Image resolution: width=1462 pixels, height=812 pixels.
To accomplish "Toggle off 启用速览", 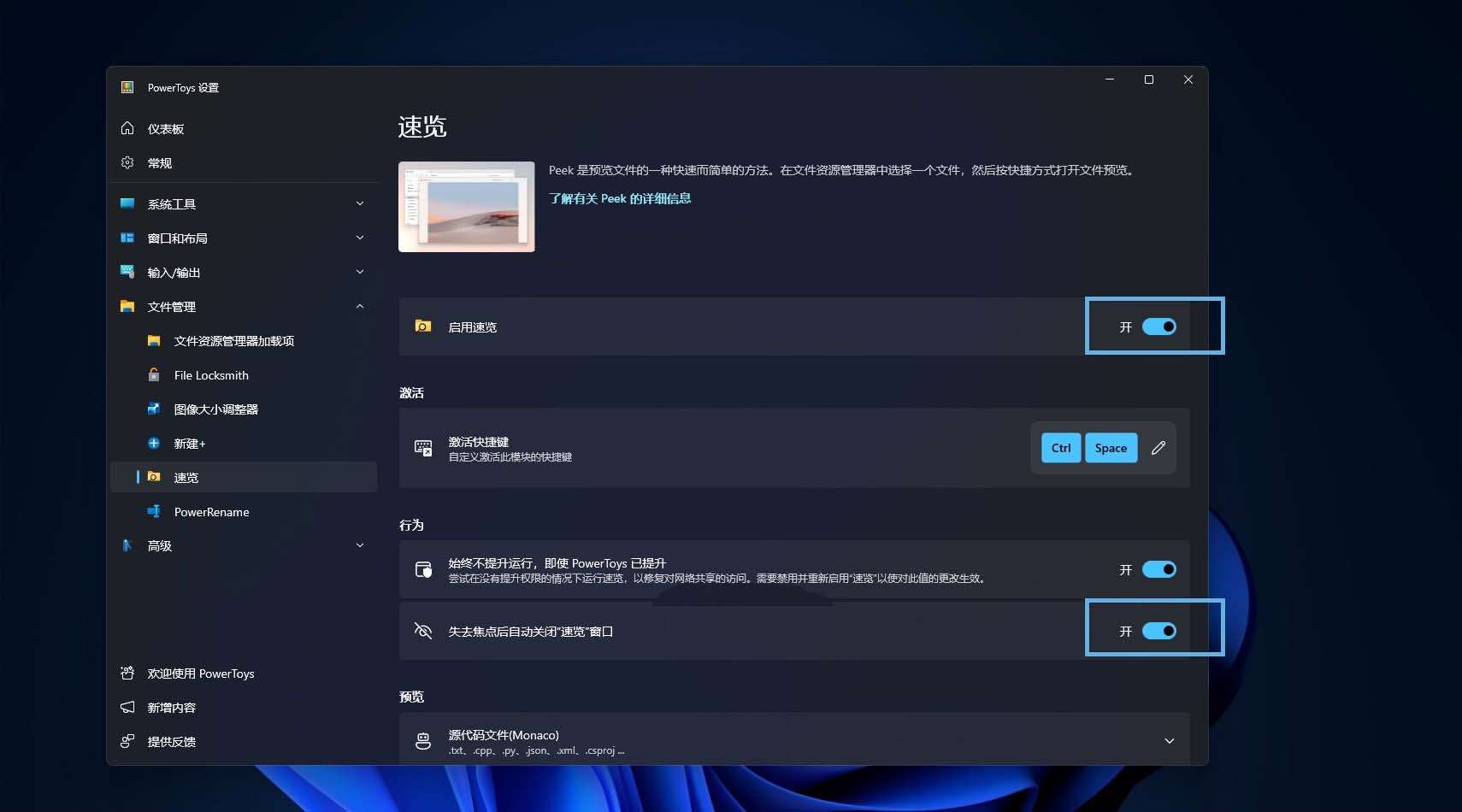I will point(1160,326).
